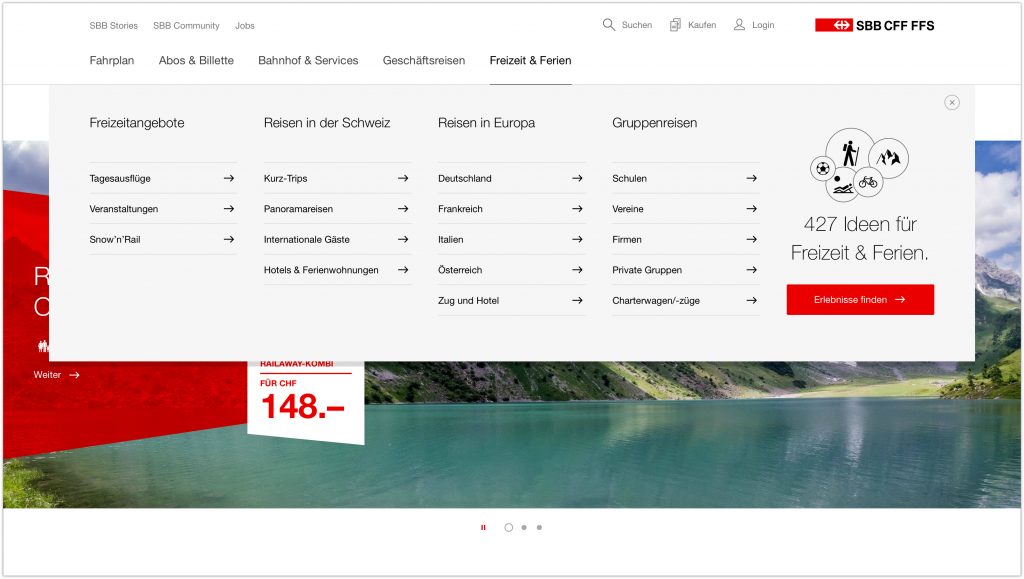Click the SBB CFF FFS logo

(874, 24)
